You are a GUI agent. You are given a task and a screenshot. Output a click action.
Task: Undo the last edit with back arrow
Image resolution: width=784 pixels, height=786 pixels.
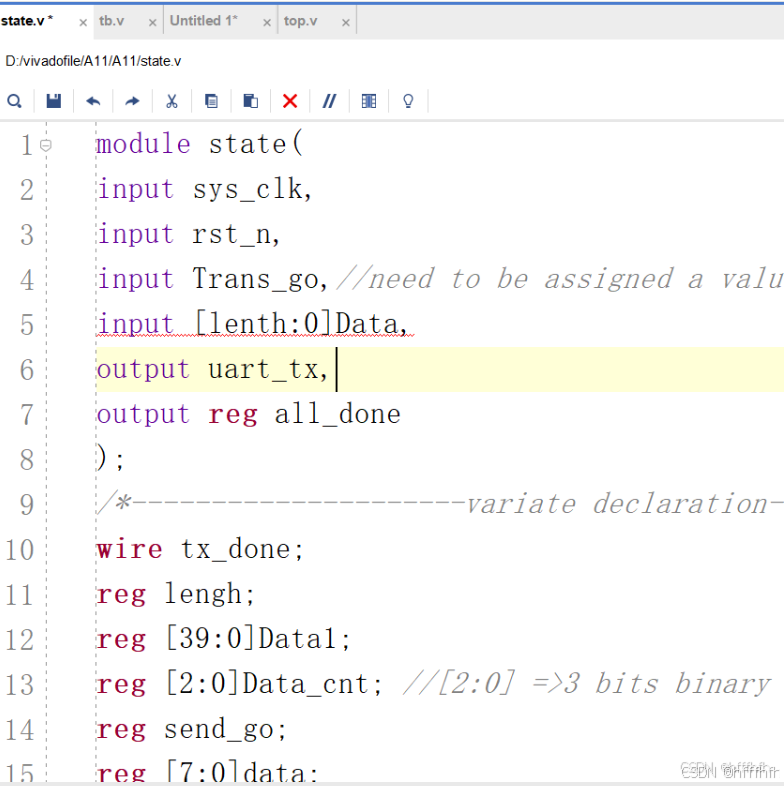click(x=93, y=102)
